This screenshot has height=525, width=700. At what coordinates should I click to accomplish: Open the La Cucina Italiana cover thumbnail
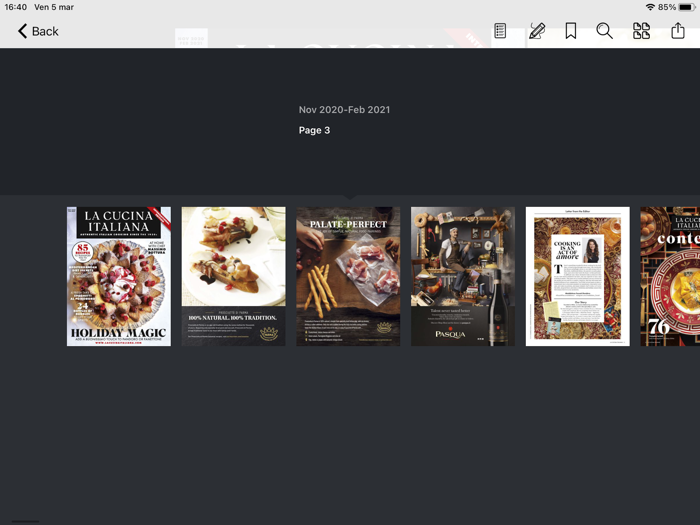(119, 276)
